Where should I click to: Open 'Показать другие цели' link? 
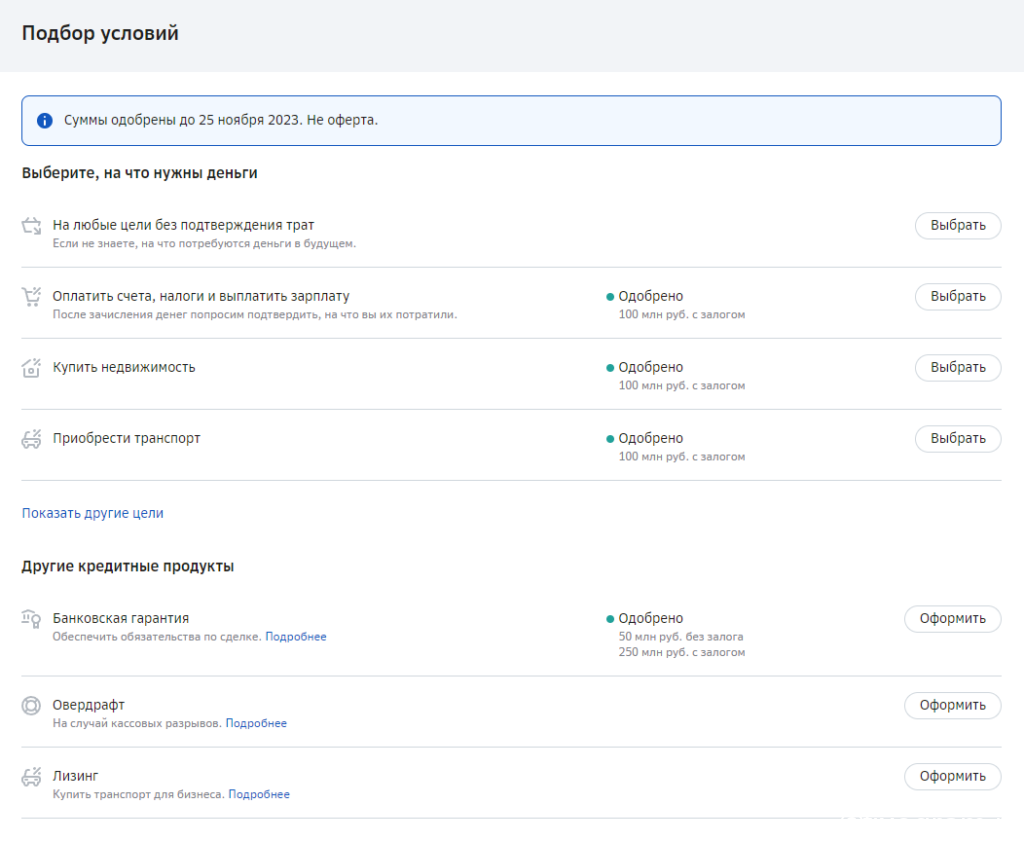point(93,513)
